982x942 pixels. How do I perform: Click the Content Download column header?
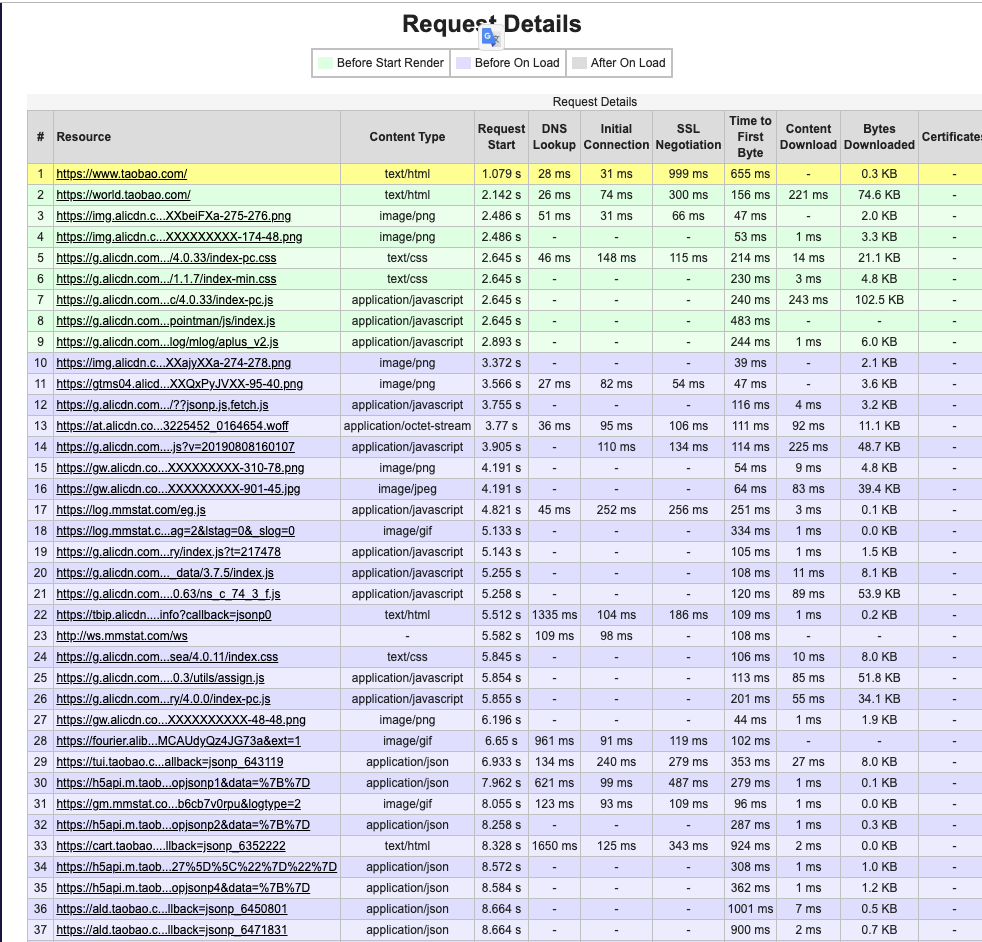[x=808, y=137]
